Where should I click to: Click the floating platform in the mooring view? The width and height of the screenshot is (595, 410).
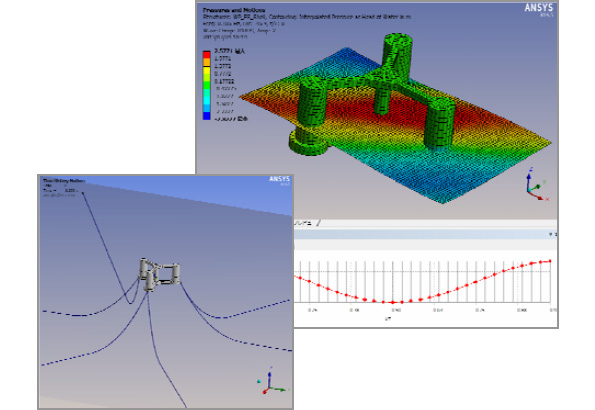pyautogui.click(x=159, y=274)
